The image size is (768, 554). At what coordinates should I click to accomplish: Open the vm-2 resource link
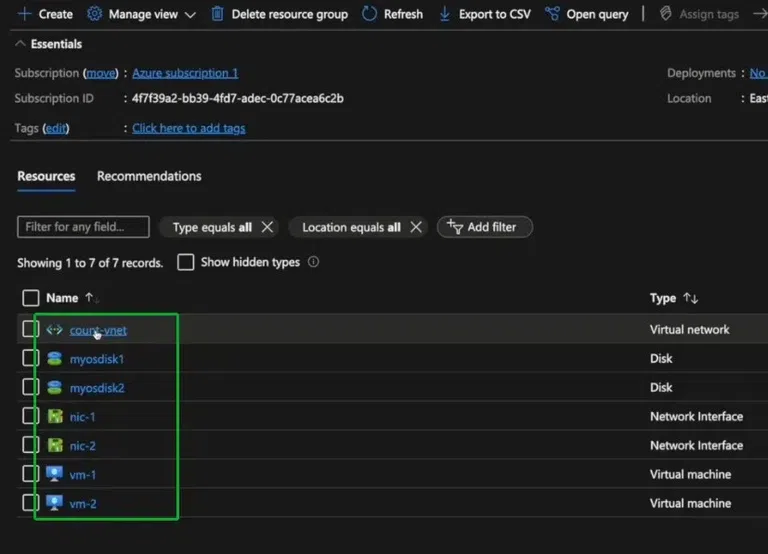[x=83, y=504]
